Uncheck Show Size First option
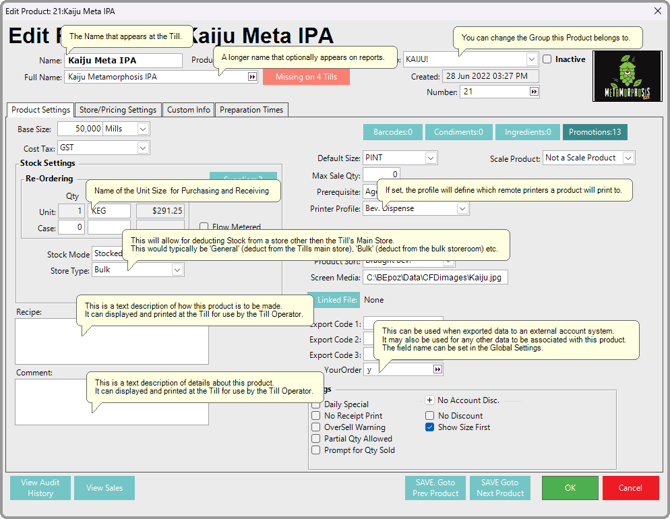Screen dimensions: 670x519 coord(430,427)
